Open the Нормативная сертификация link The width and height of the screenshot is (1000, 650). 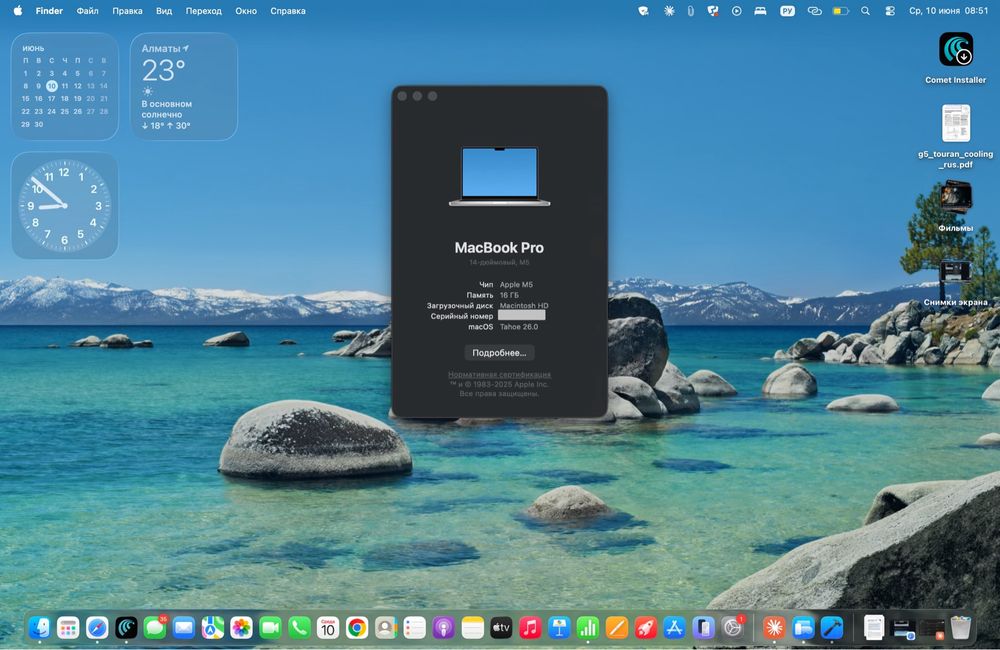pos(499,374)
